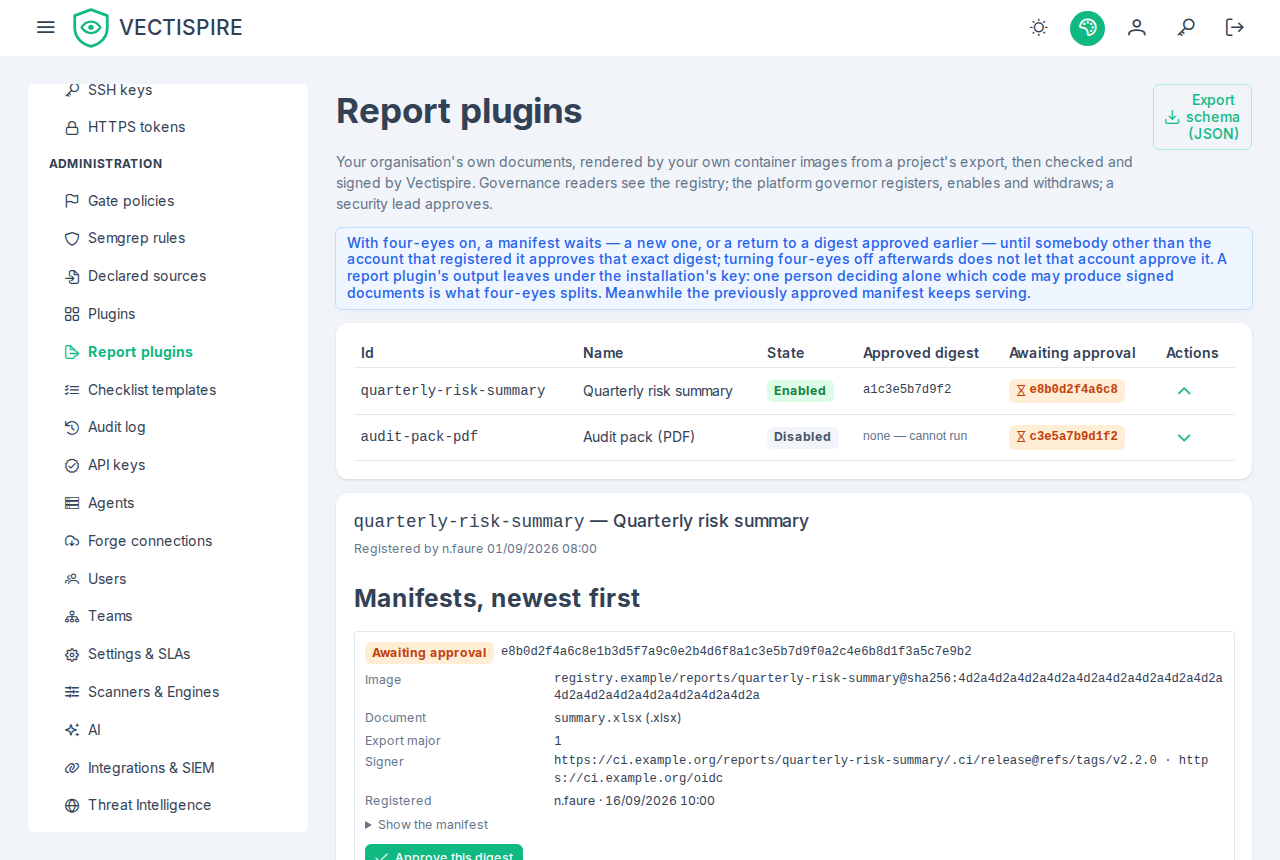Open Threat Intelligence

pos(150,805)
